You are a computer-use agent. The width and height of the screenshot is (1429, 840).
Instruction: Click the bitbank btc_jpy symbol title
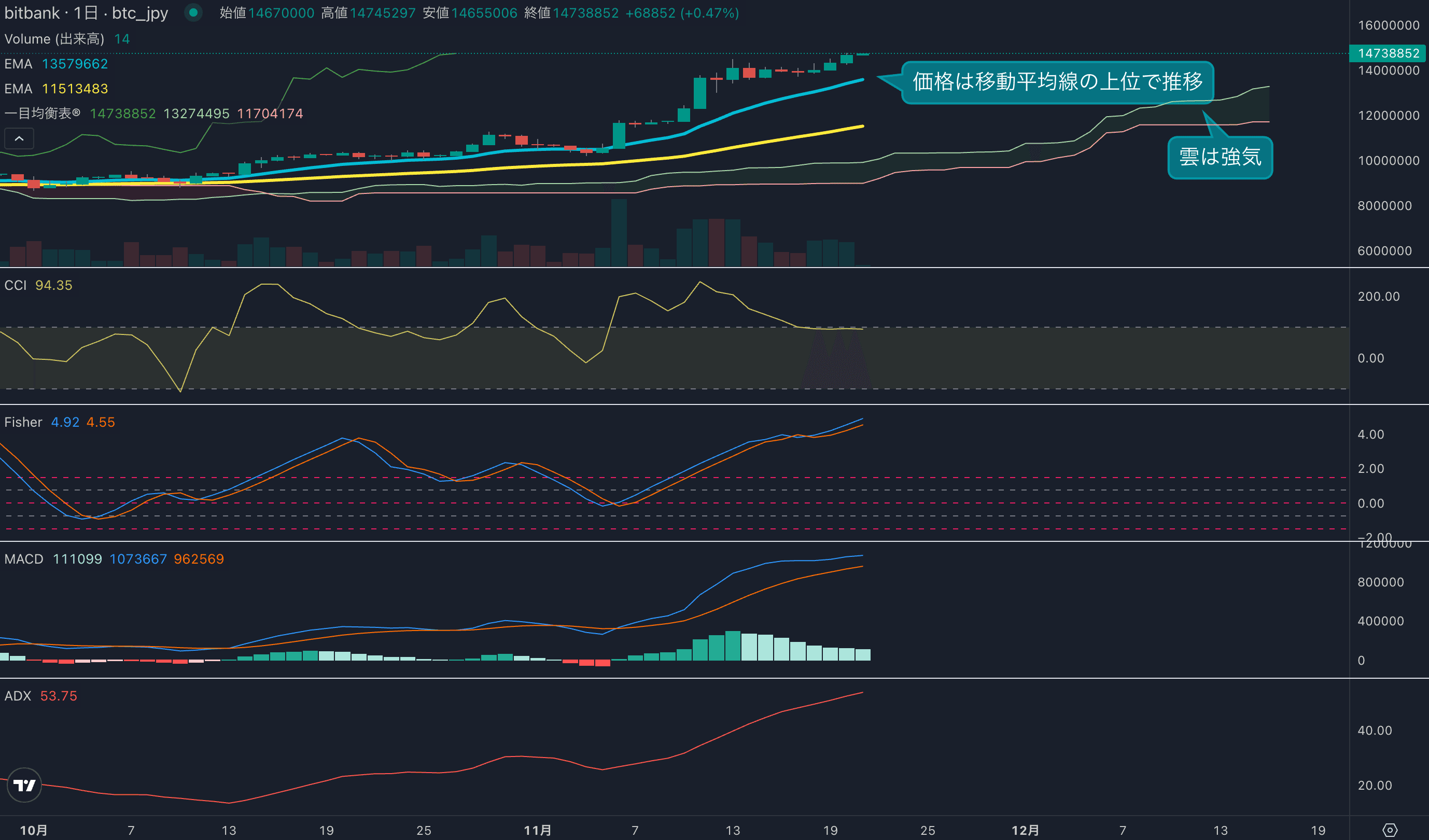86,12
